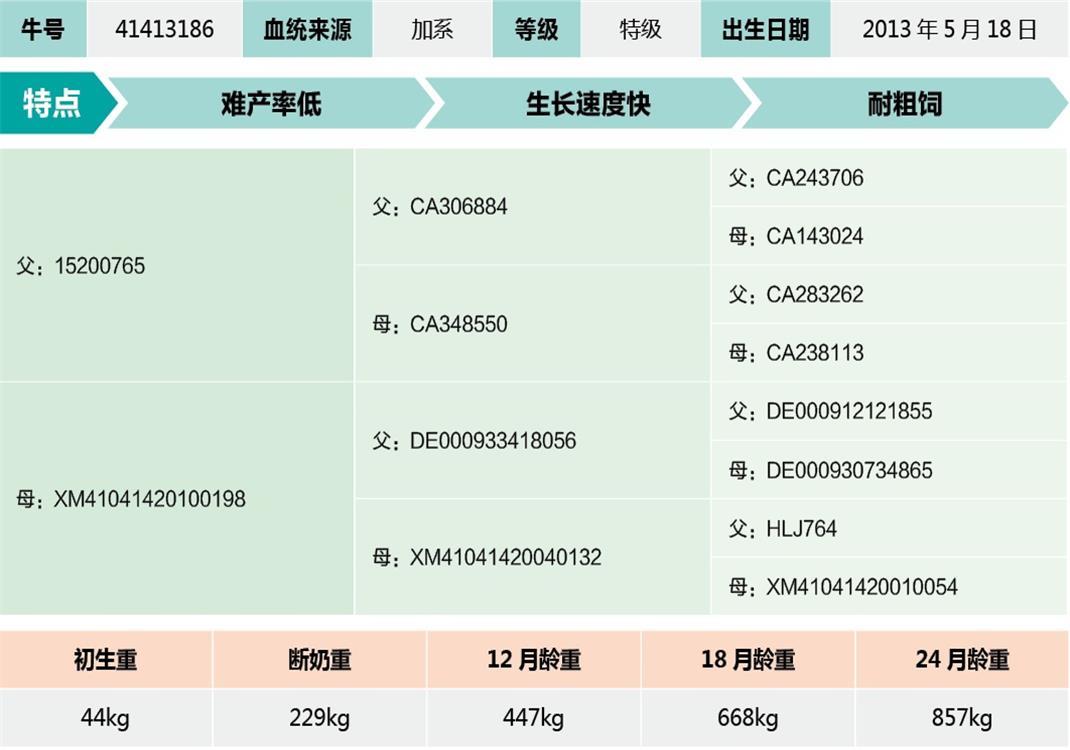Select the 857kg weight value
The image size is (1070, 750).
(x=962, y=718)
